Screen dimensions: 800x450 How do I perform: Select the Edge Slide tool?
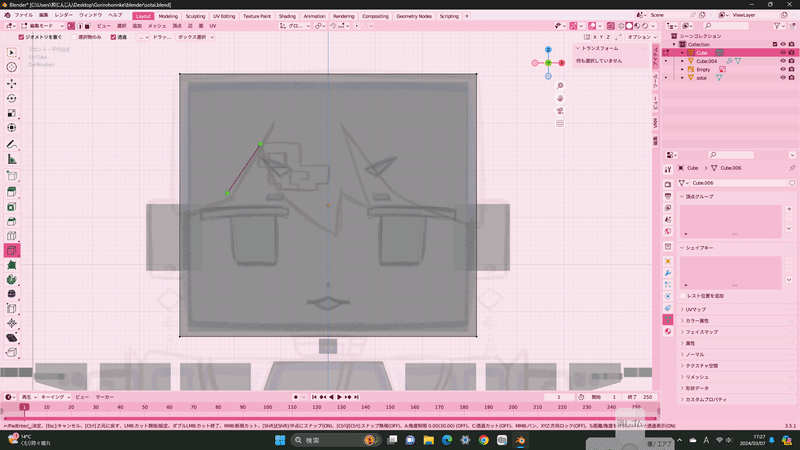pos(12,309)
